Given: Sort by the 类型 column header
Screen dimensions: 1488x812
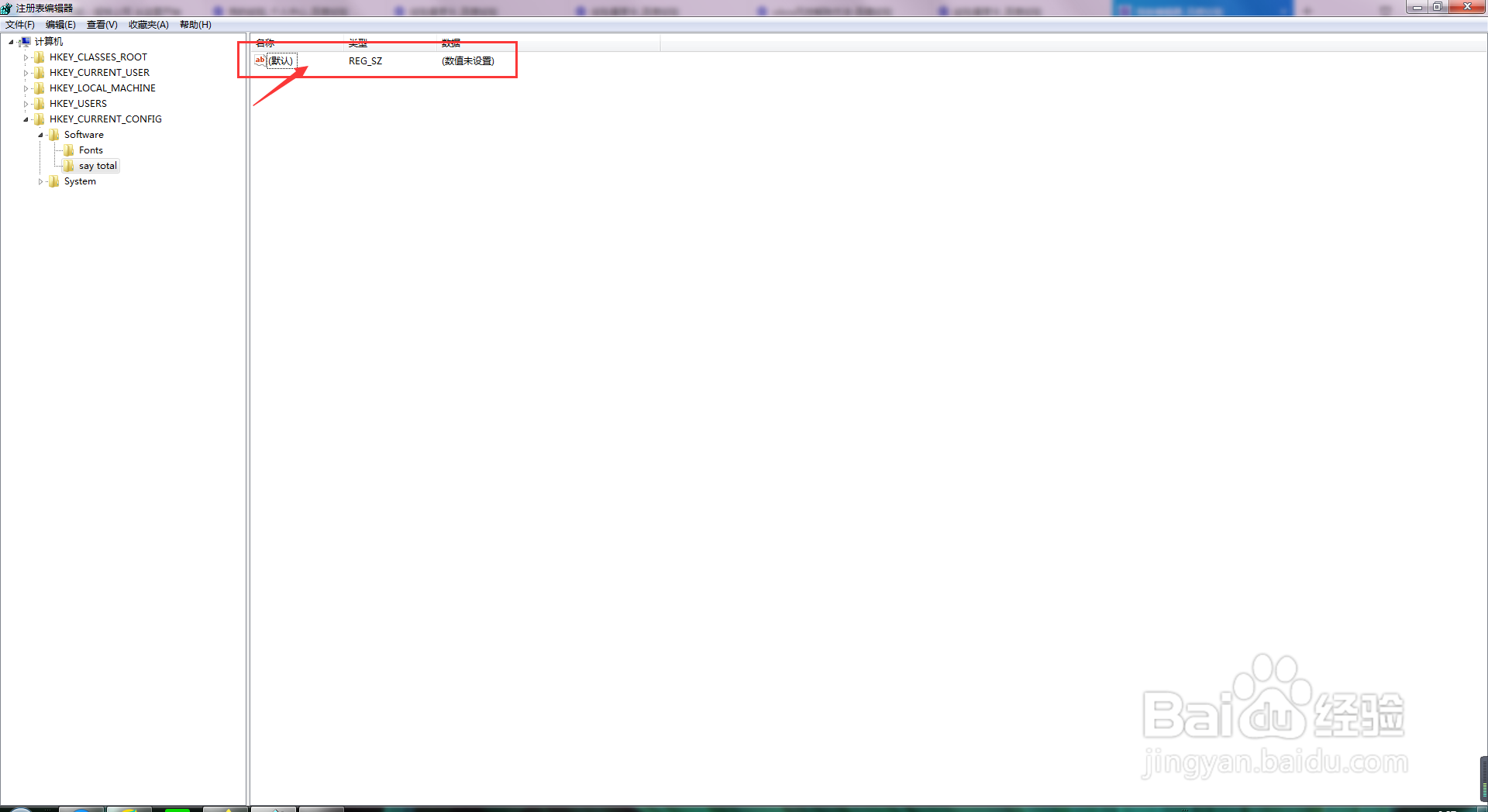Looking at the screenshot, I should (x=391, y=43).
